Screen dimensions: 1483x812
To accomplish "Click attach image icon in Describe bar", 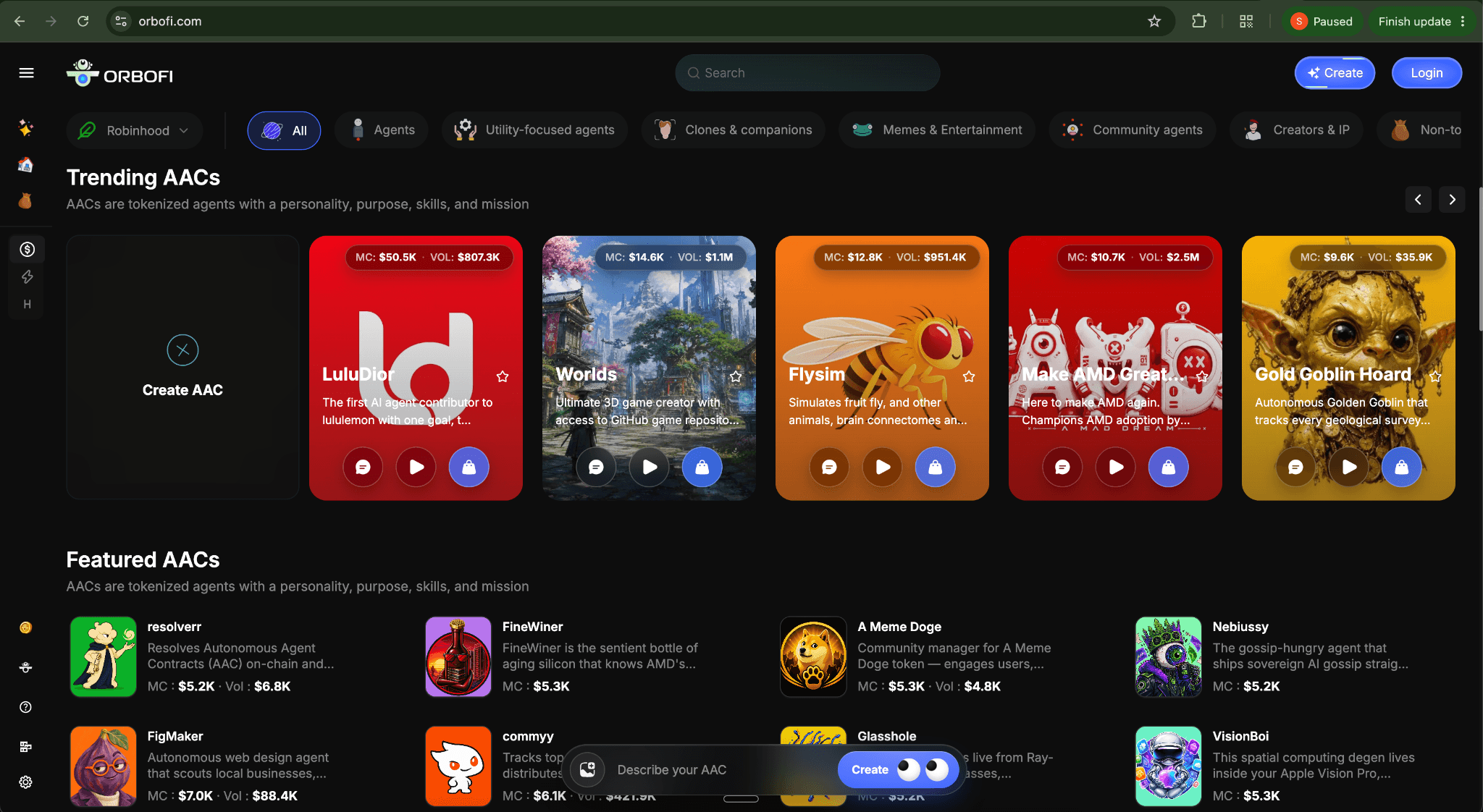I will pos(587,769).
